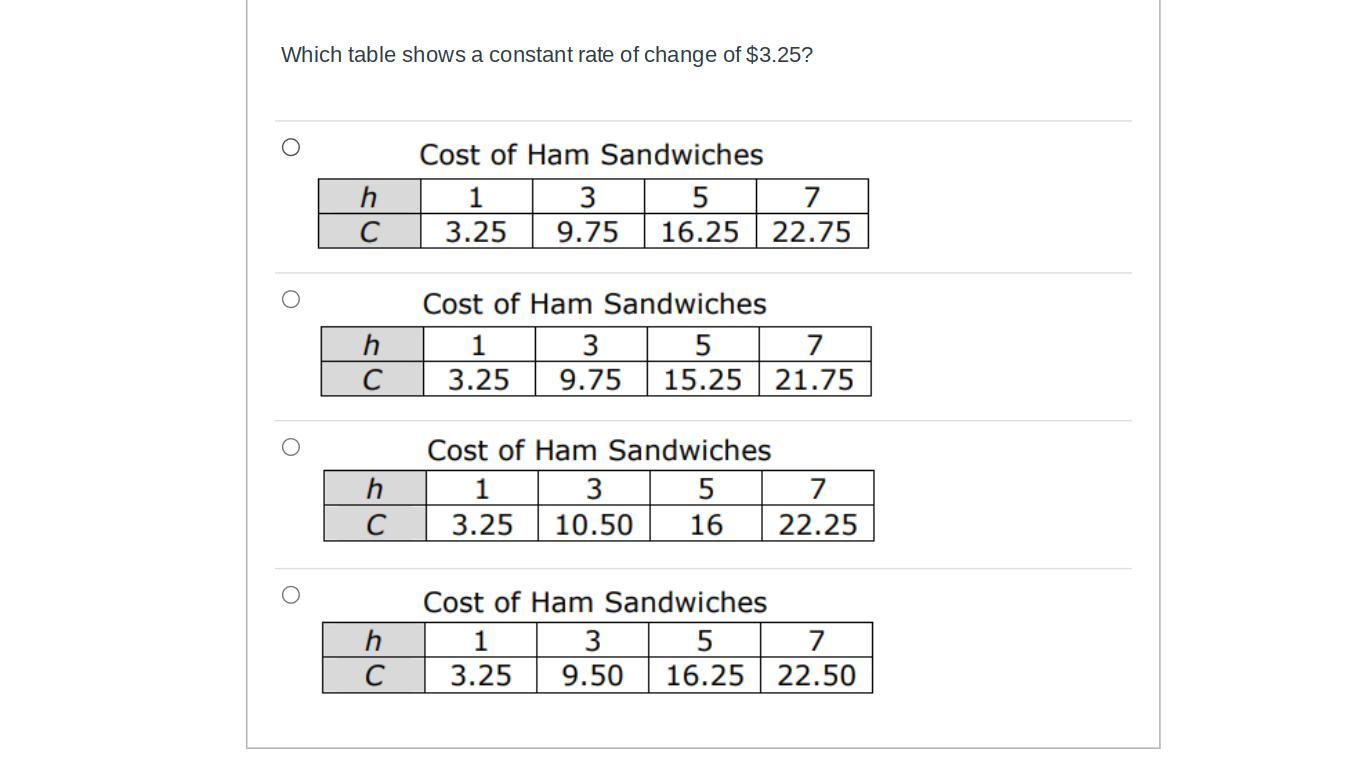Click the 22.50 cost cell

(817, 676)
